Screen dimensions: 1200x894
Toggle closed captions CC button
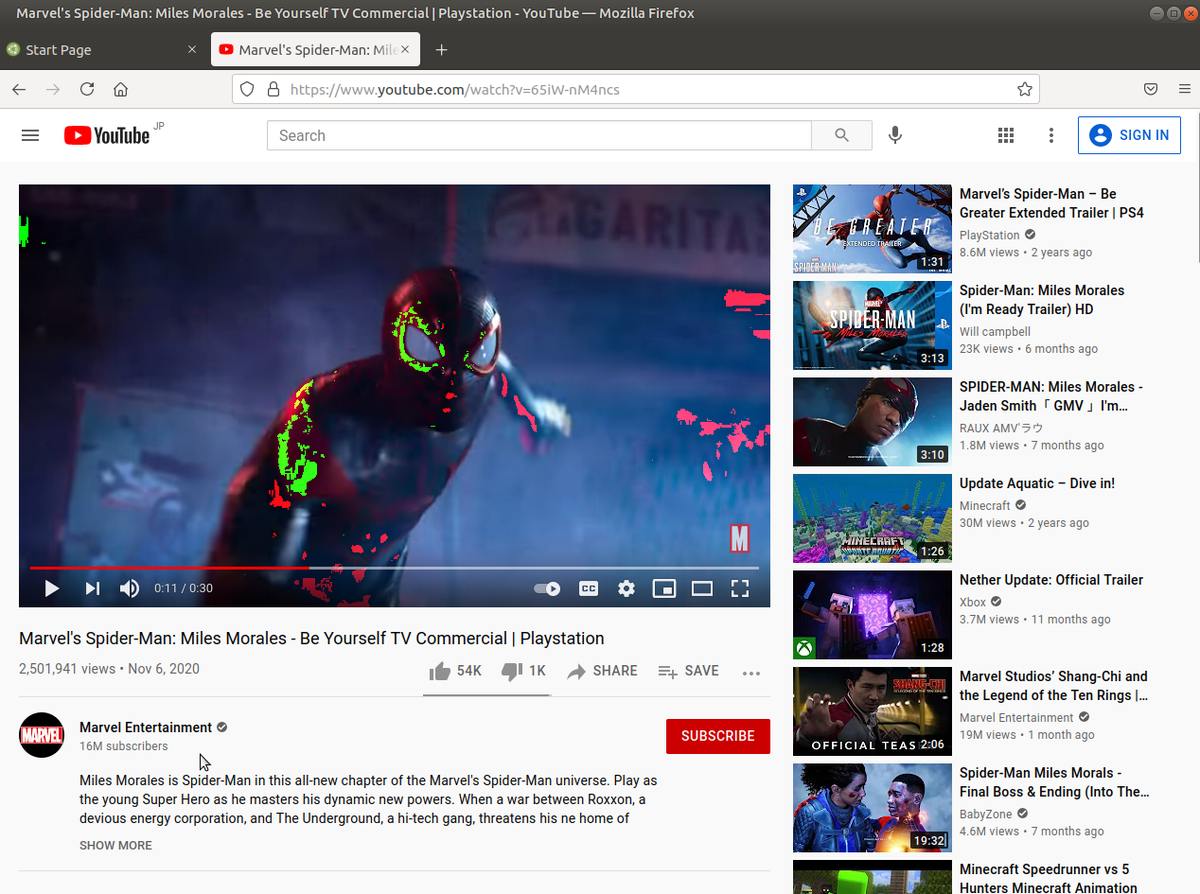pos(589,589)
